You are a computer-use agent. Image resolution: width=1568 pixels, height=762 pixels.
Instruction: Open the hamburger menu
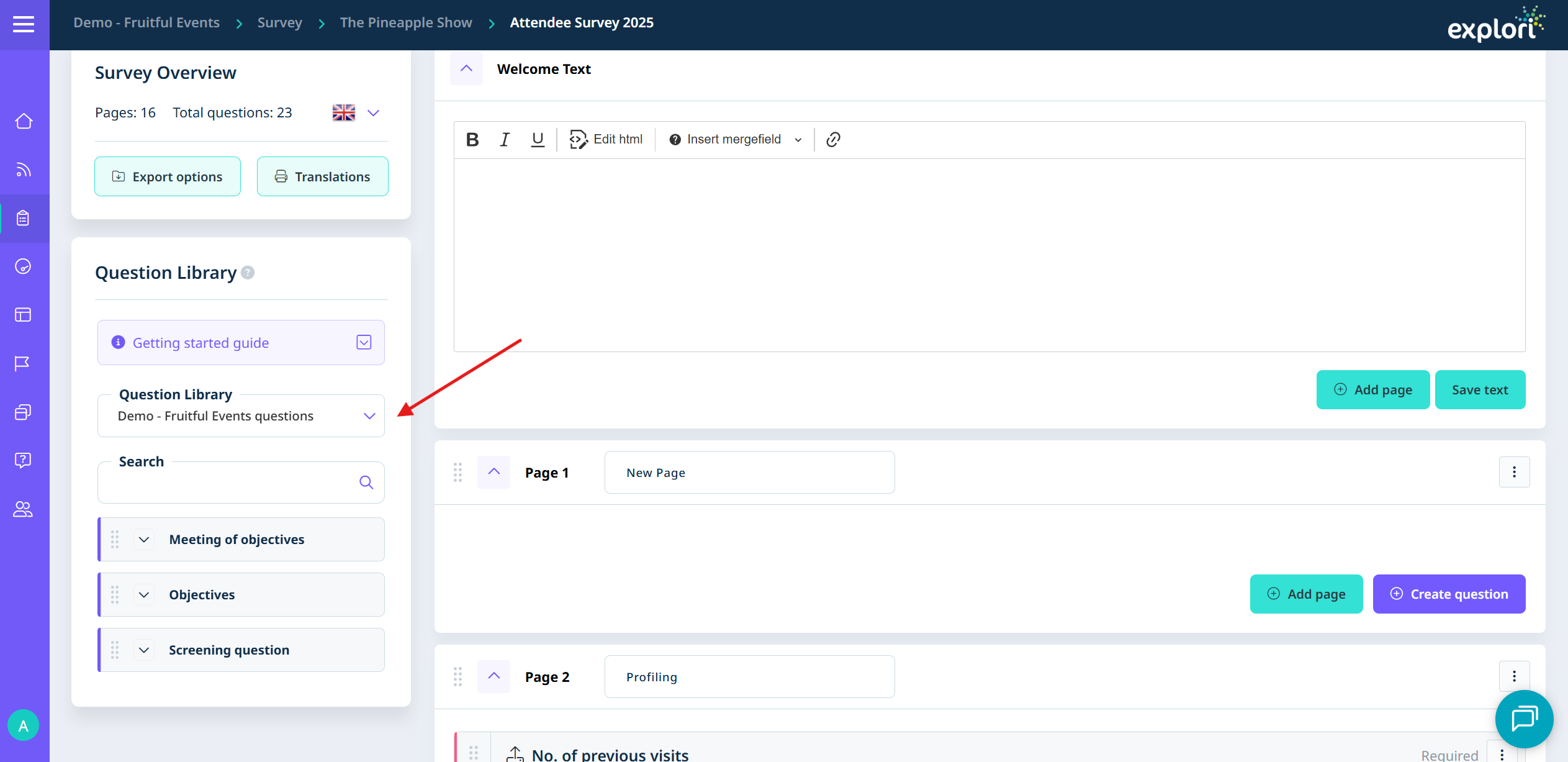click(24, 24)
